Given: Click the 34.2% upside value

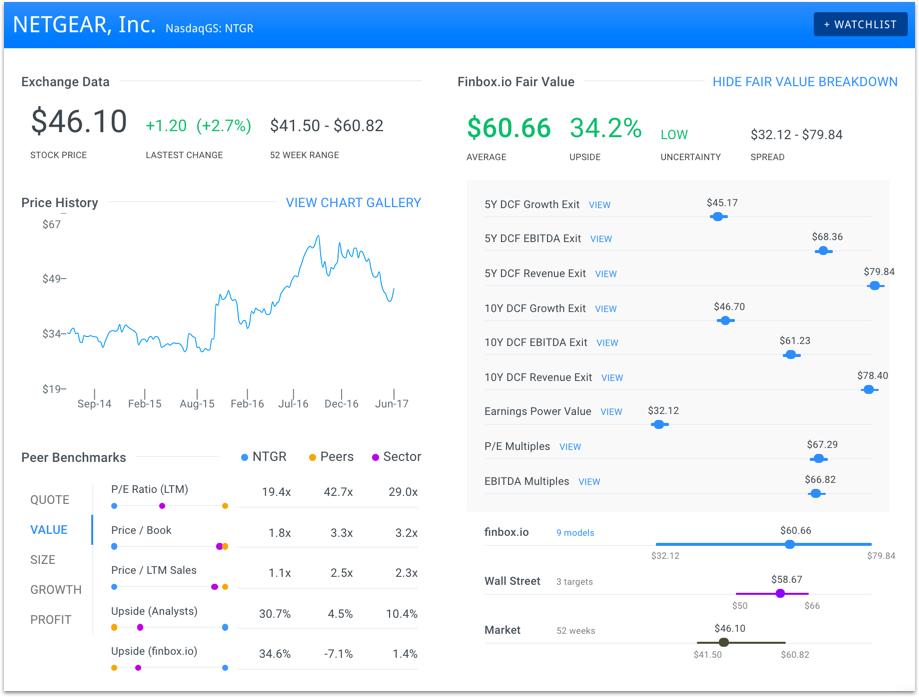Looking at the screenshot, I should coord(605,128).
